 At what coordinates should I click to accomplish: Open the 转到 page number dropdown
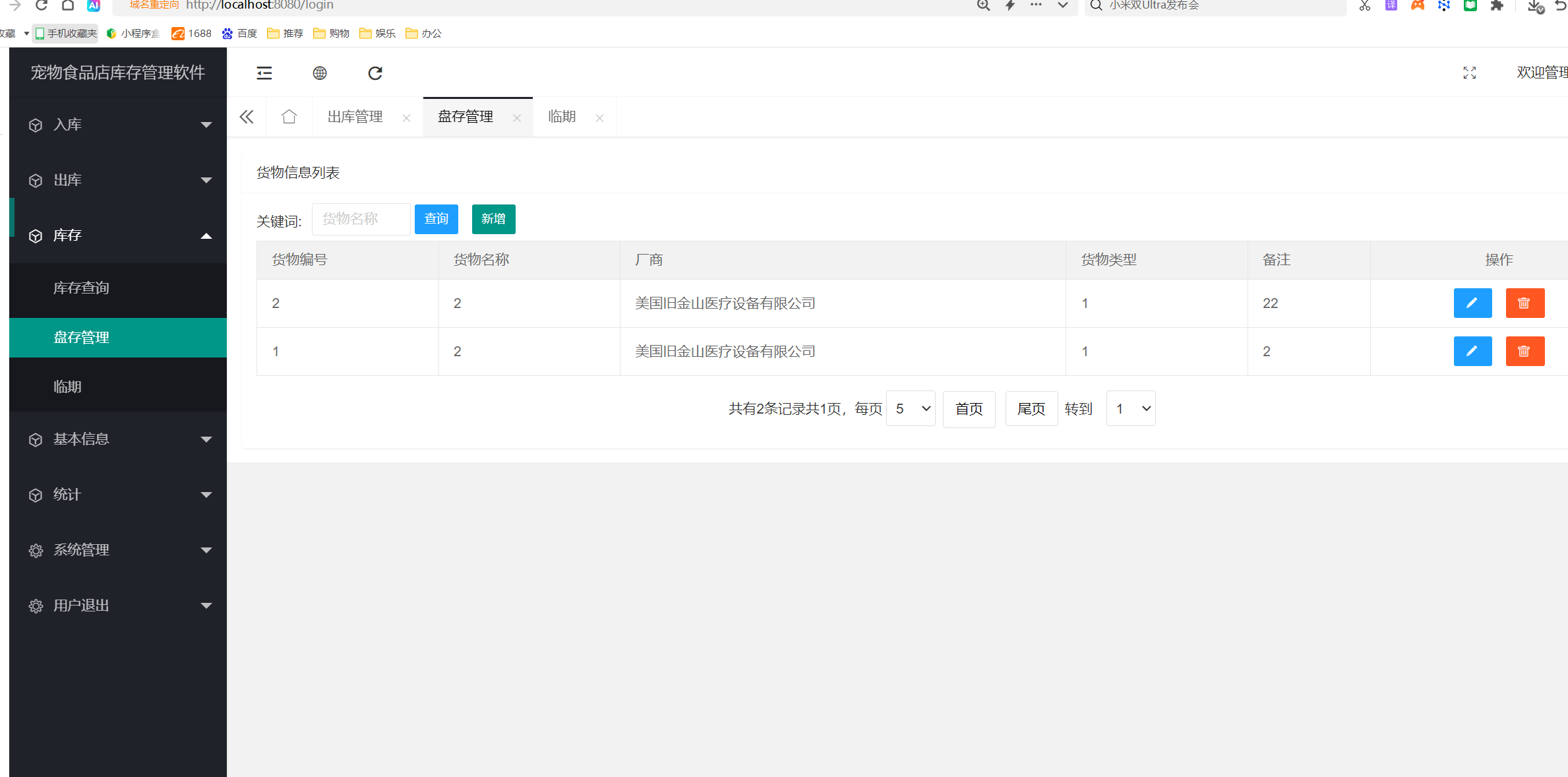click(1130, 409)
